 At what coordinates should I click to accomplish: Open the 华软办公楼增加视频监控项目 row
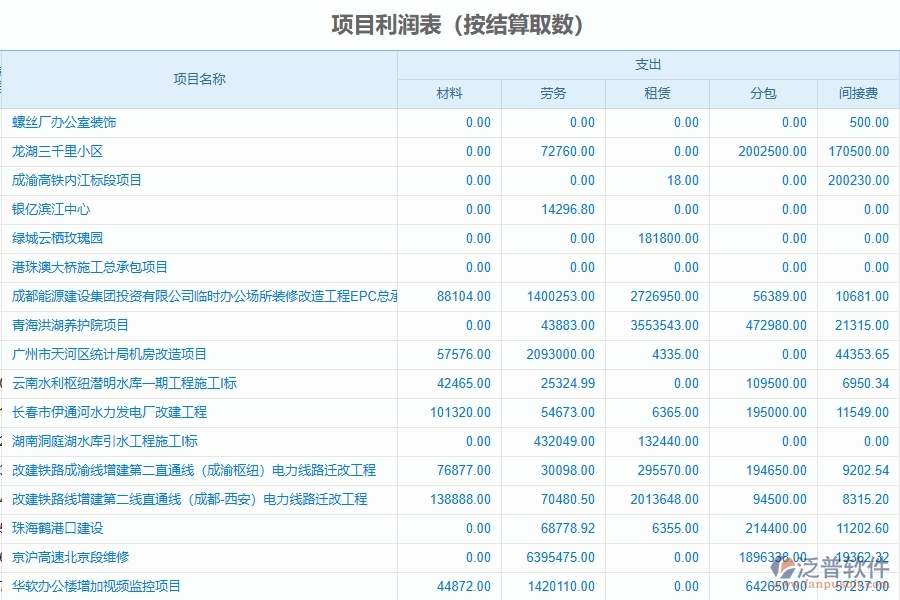pyautogui.click(x=97, y=586)
